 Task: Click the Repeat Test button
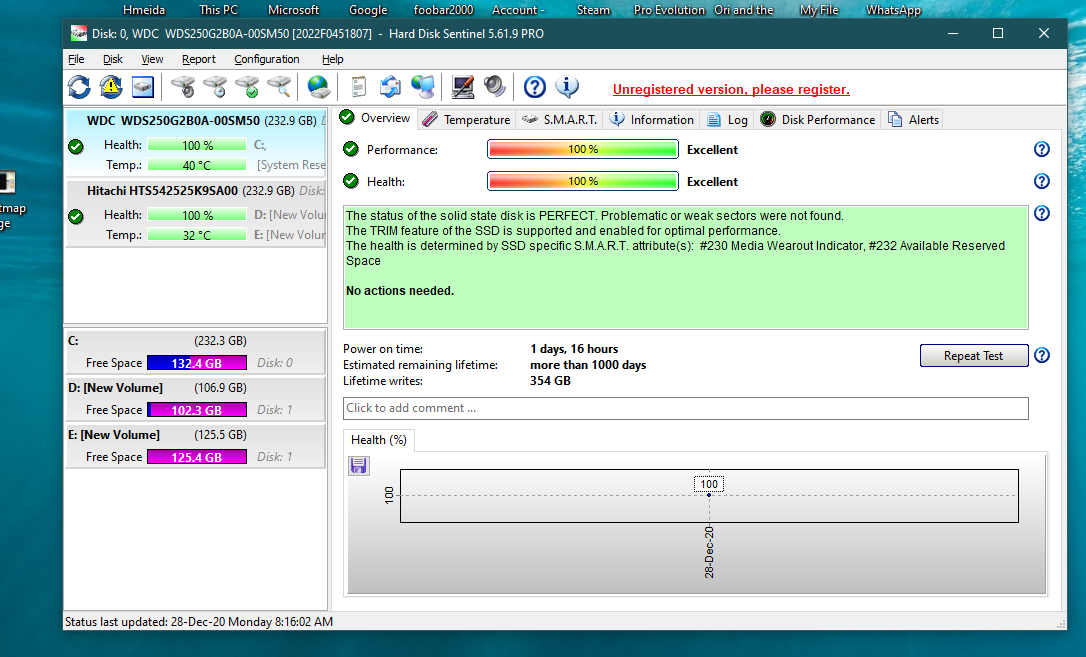coord(973,356)
